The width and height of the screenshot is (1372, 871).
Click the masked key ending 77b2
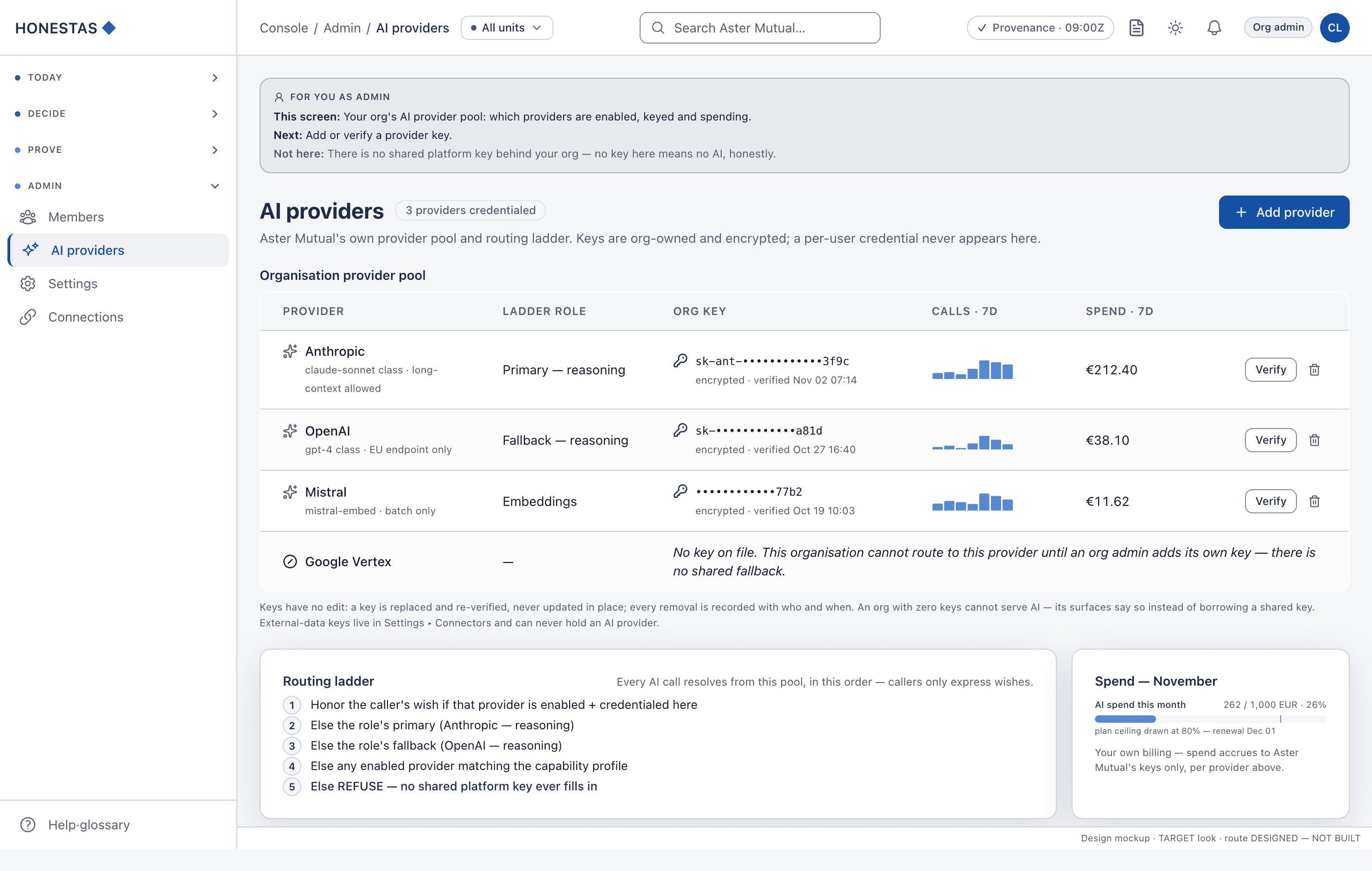coord(749,492)
